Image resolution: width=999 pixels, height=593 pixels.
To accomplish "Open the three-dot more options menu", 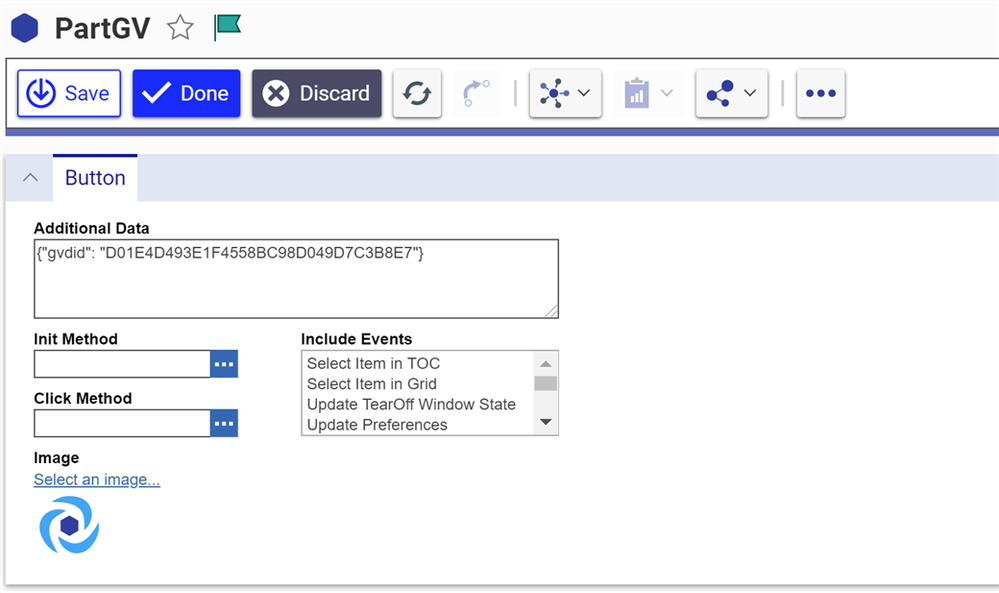I will point(820,94).
